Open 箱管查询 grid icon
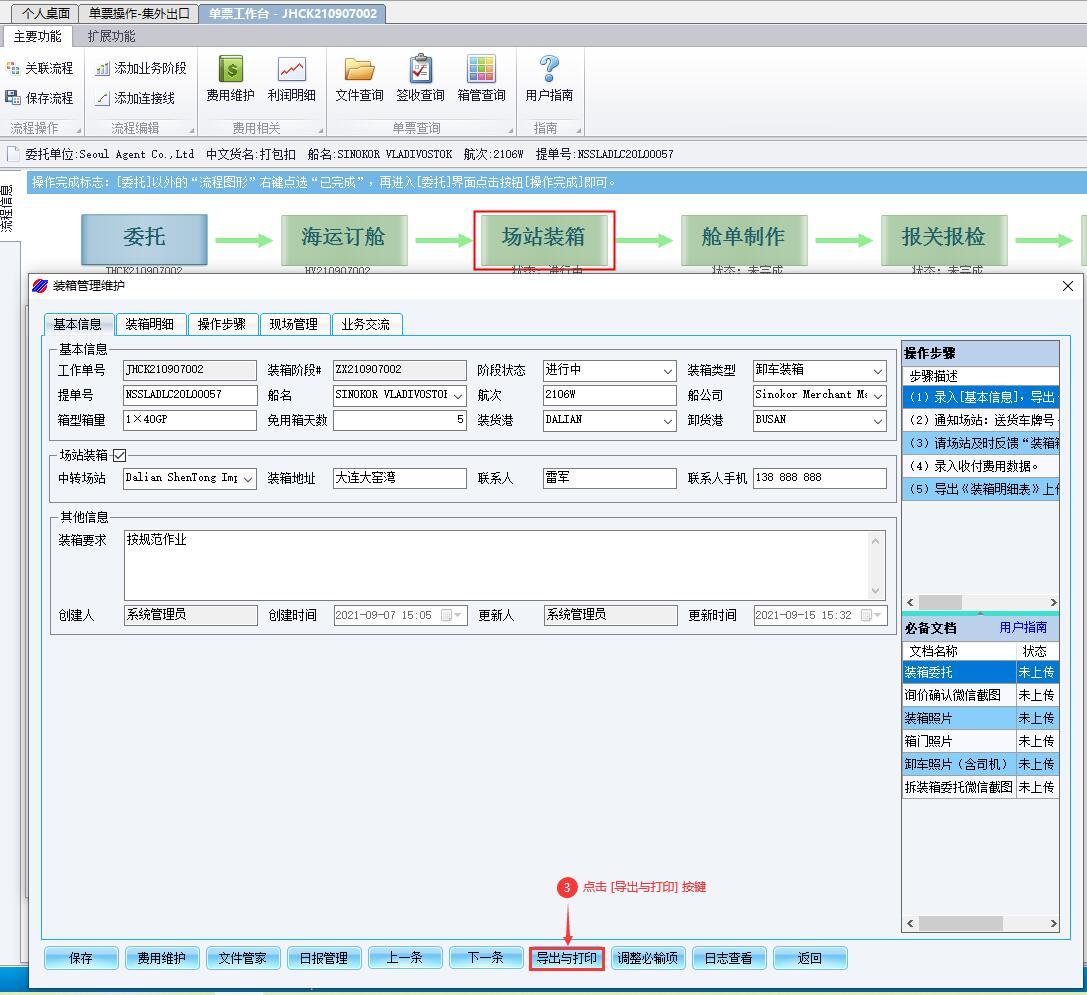The height and width of the screenshot is (995, 1087). tap(481, 80)
